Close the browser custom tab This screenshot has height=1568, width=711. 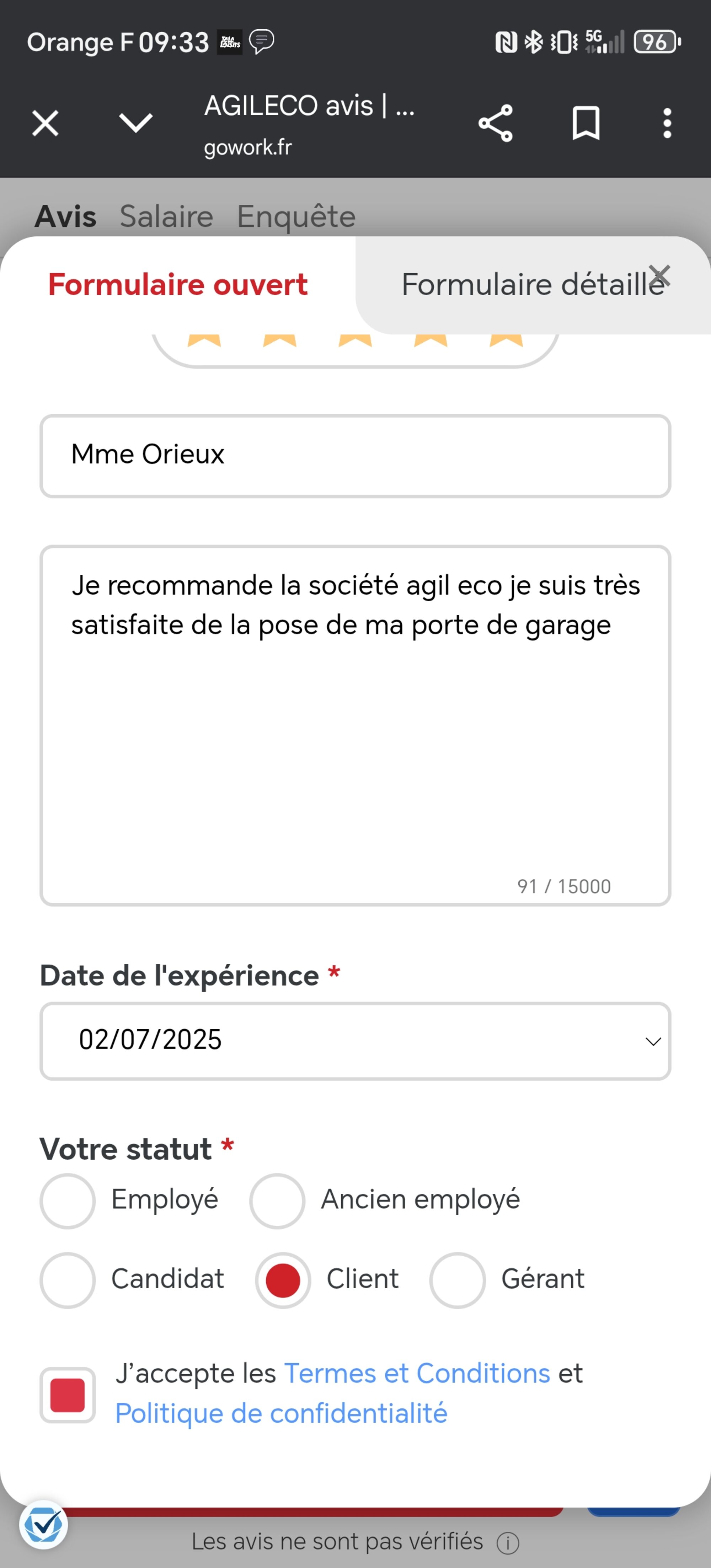point(45,124)
